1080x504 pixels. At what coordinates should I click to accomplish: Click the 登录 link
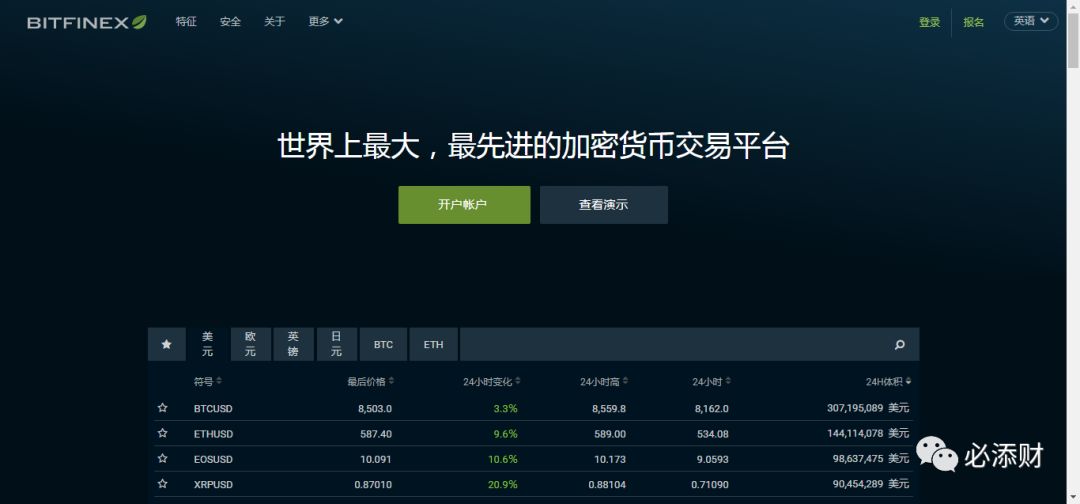pyautogui.click(x=929, y=22)
